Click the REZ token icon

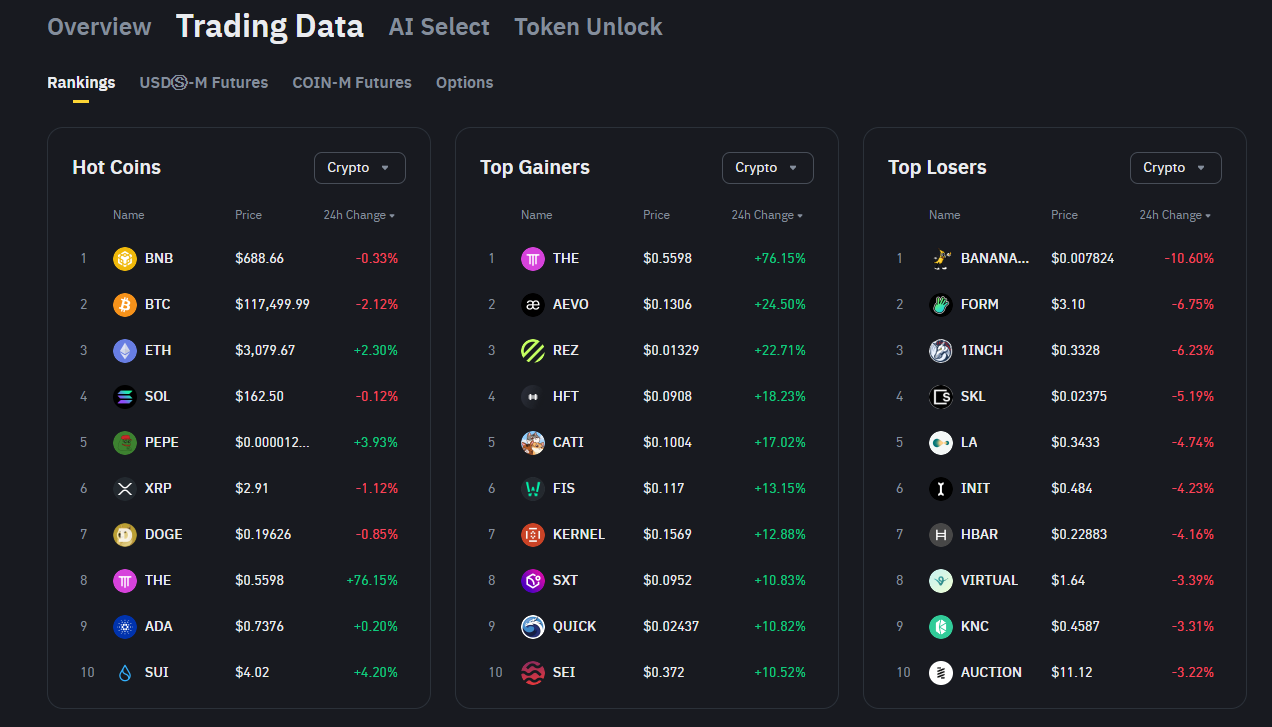[532, 350]
